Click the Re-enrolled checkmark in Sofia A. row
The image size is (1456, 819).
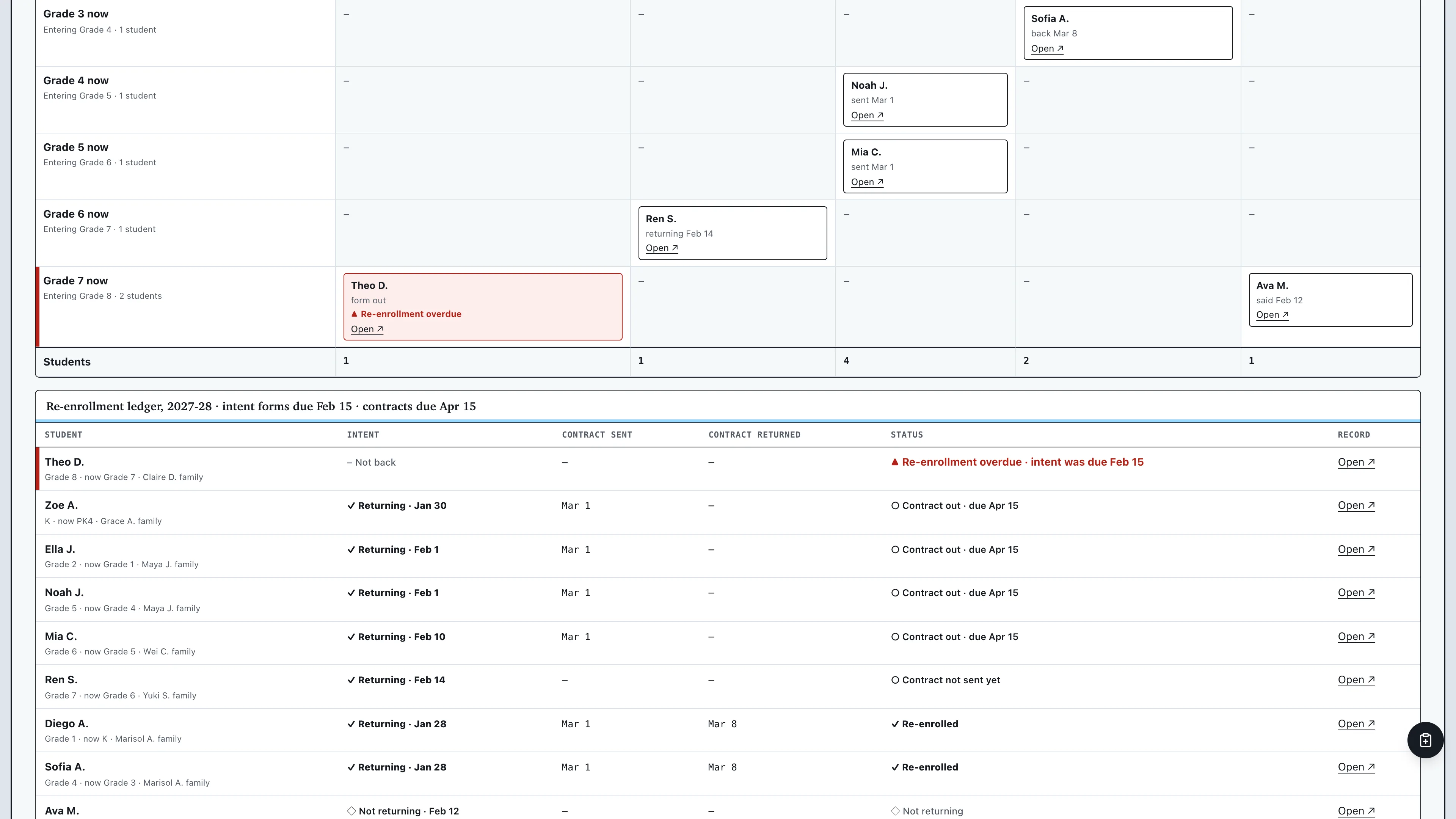pos(895,767)
